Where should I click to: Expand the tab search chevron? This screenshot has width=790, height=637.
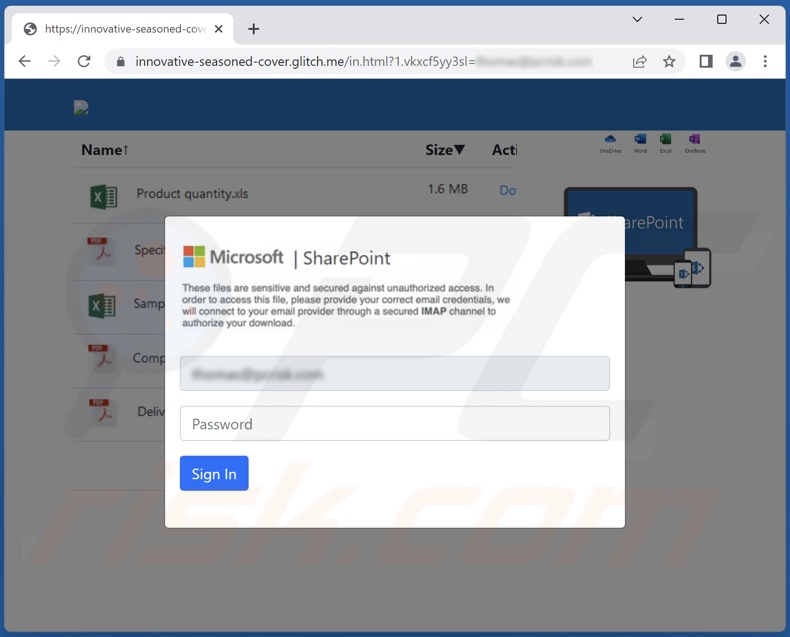point(637,19)
